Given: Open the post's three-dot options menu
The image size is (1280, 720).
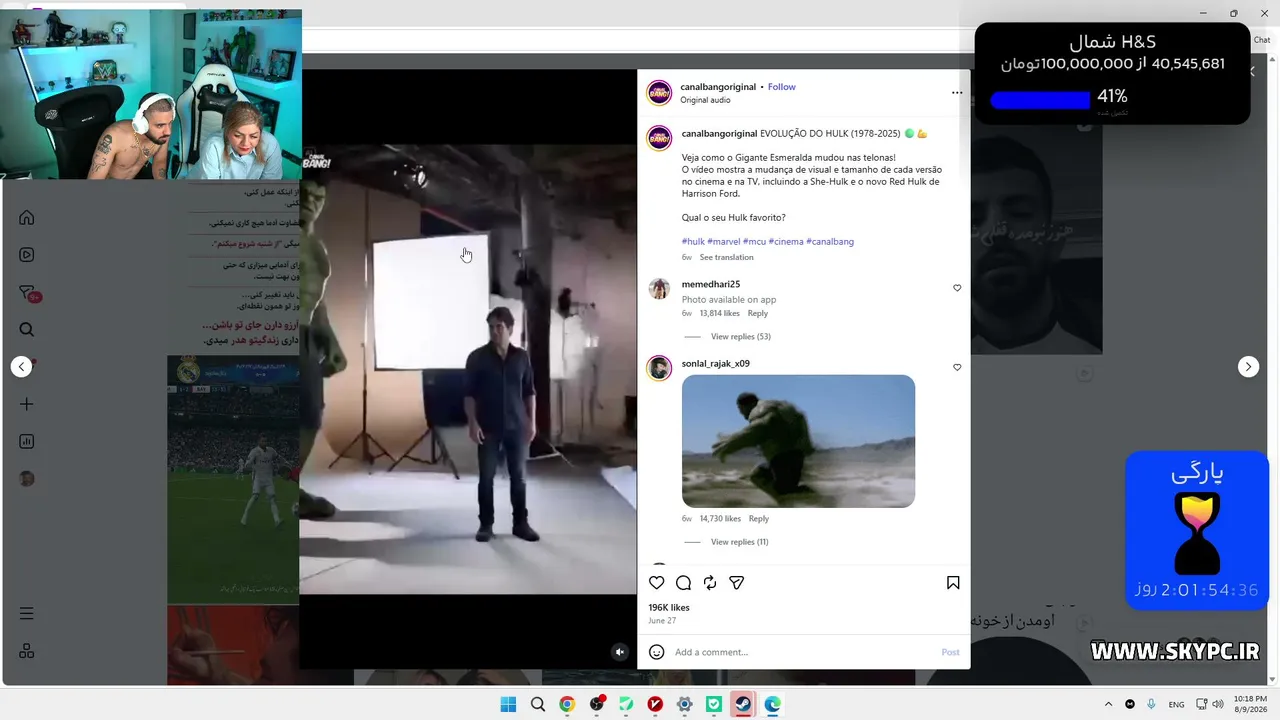Looking at the screenshot, I should click(957, 93).
